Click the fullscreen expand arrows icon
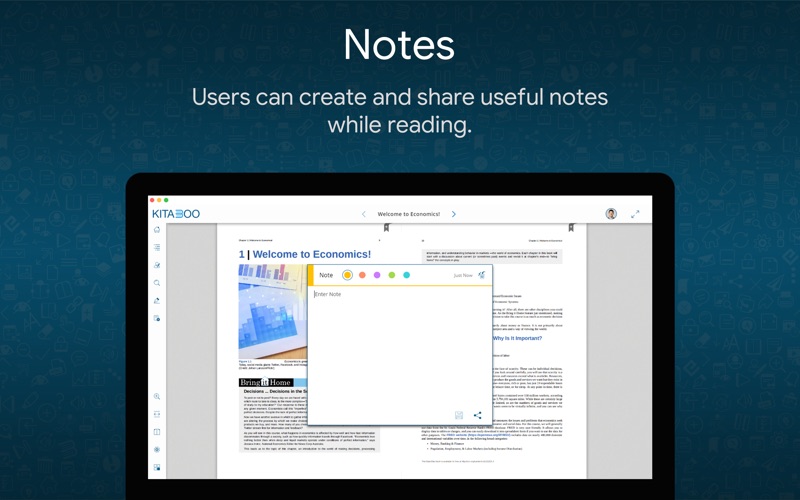Screen dimensions: 800x500 635,214
